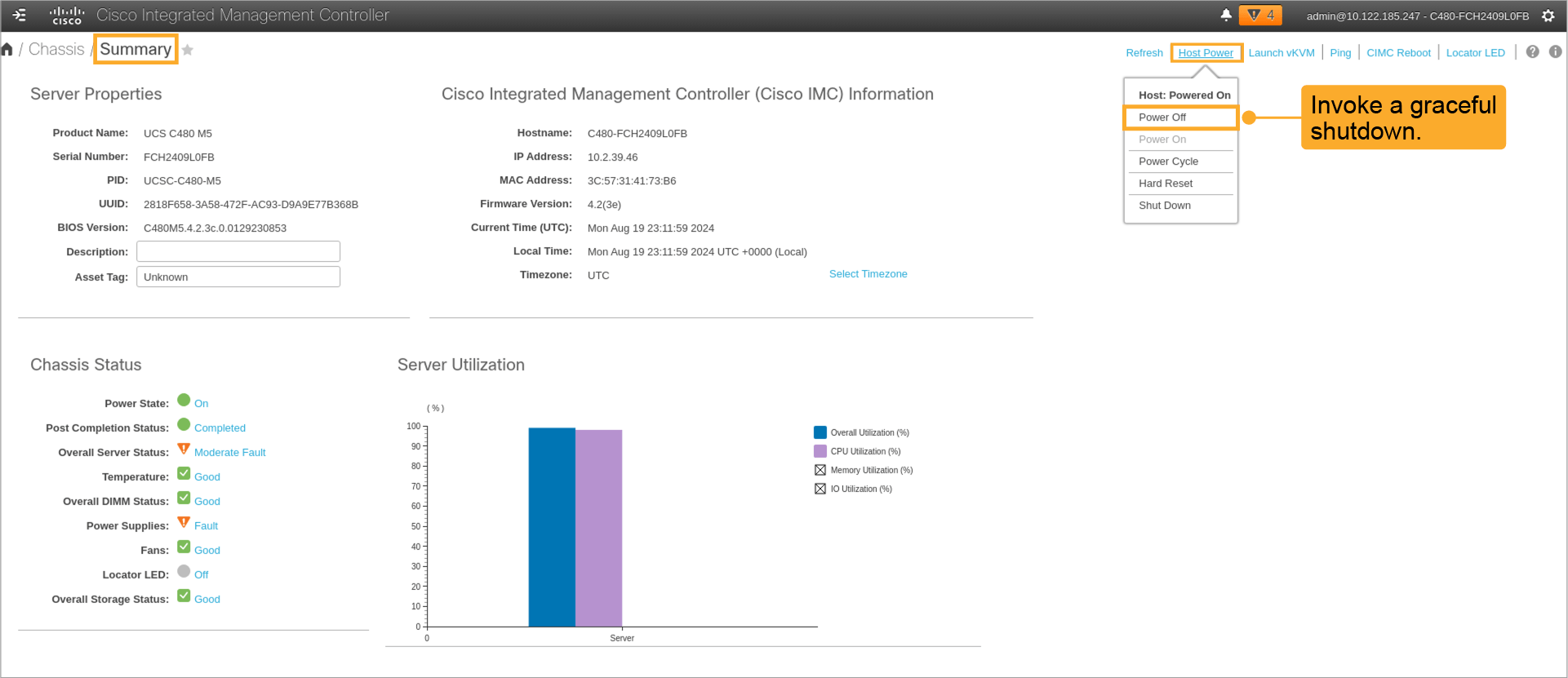Viewport: 1568px width, 678px height.
Task: Click the Asset Tag input field
Action: (238, 277)
